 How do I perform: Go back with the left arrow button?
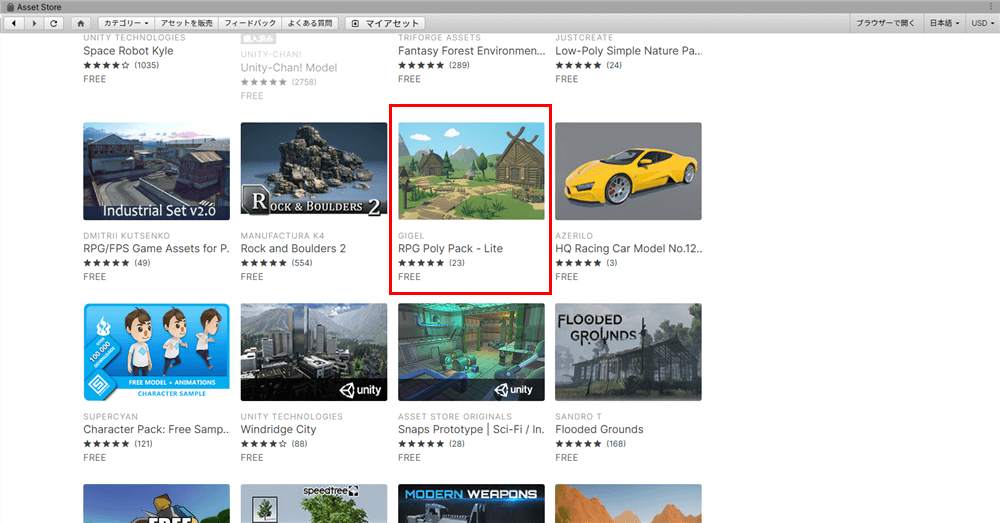14,23
